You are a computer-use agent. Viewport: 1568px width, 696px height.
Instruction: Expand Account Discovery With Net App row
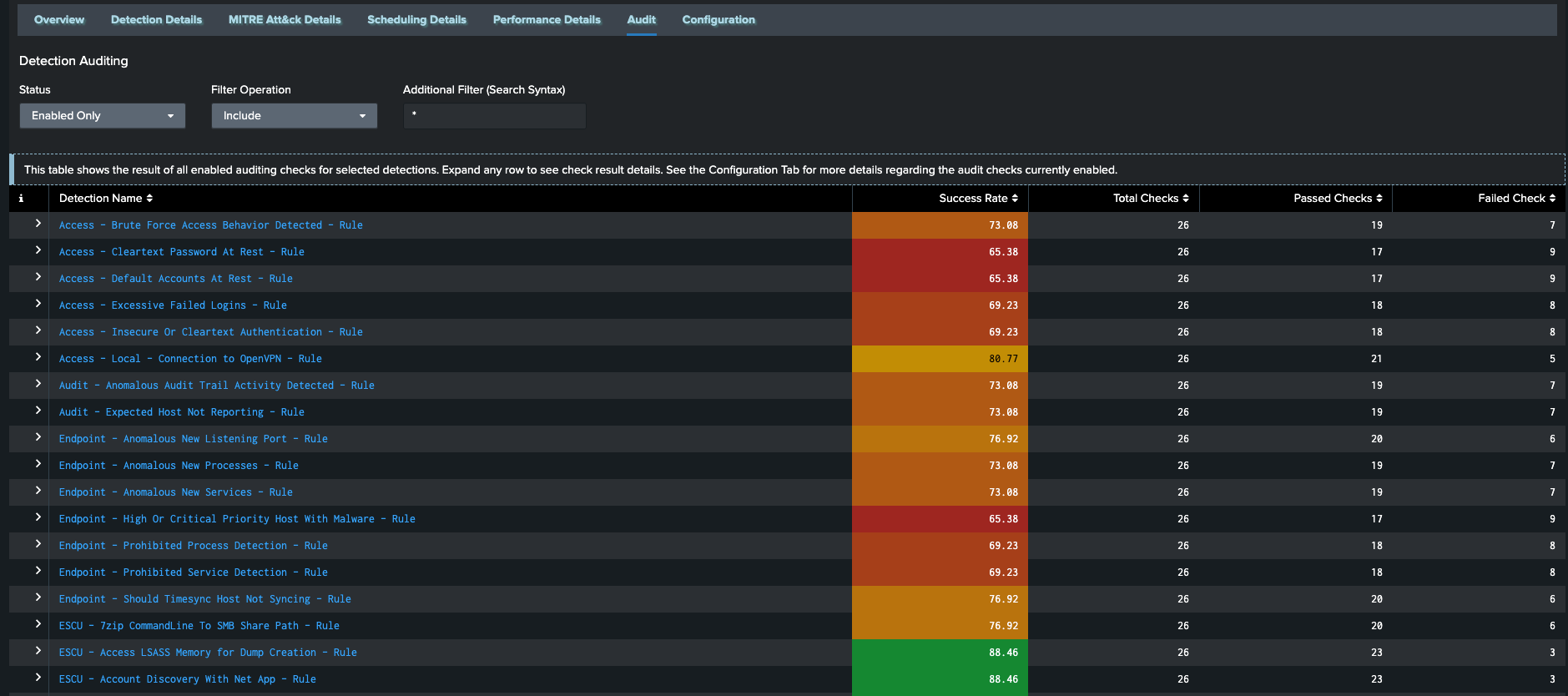pos(38,678)
